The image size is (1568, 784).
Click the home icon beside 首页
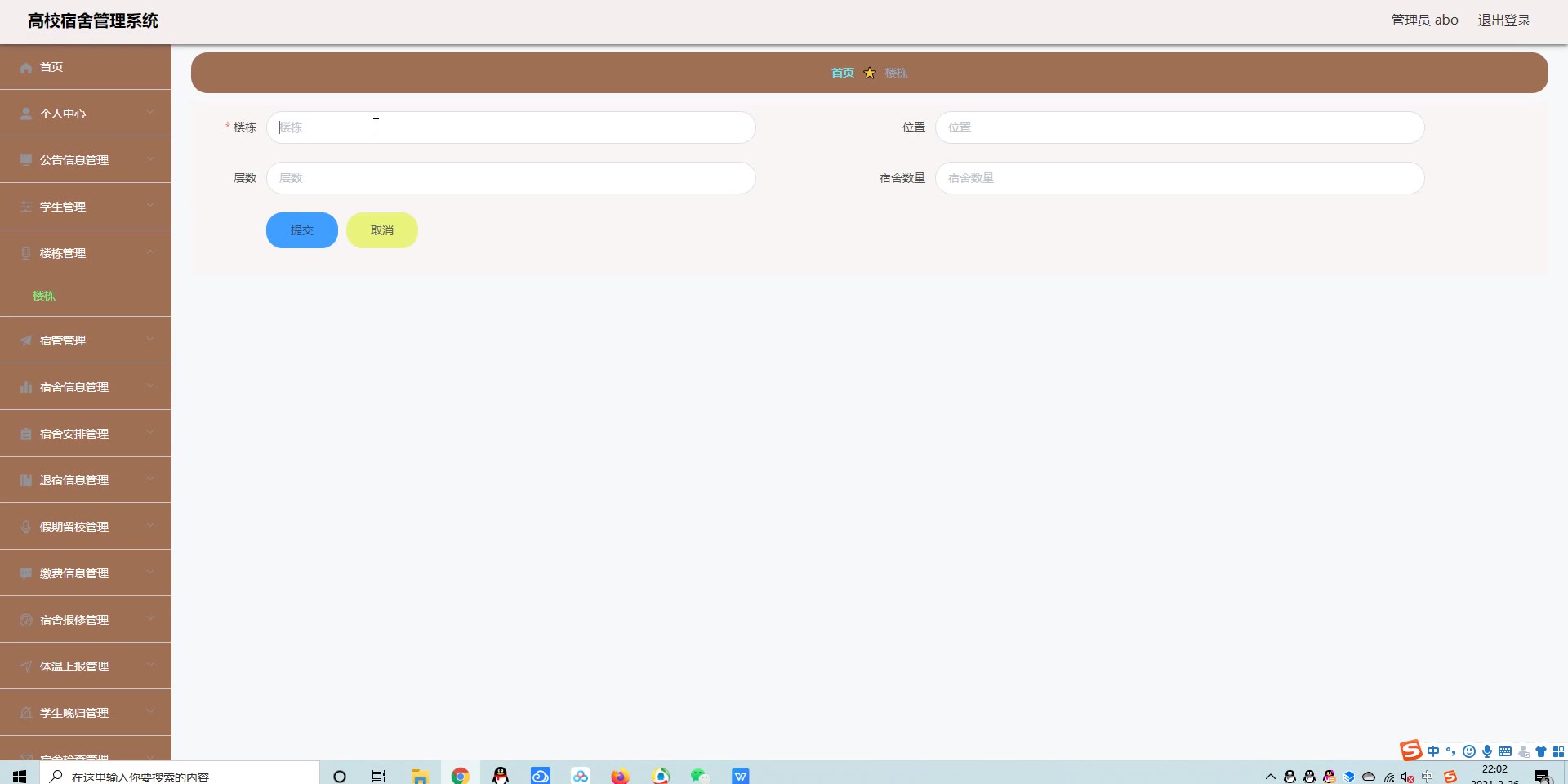(x=26, y=68)
